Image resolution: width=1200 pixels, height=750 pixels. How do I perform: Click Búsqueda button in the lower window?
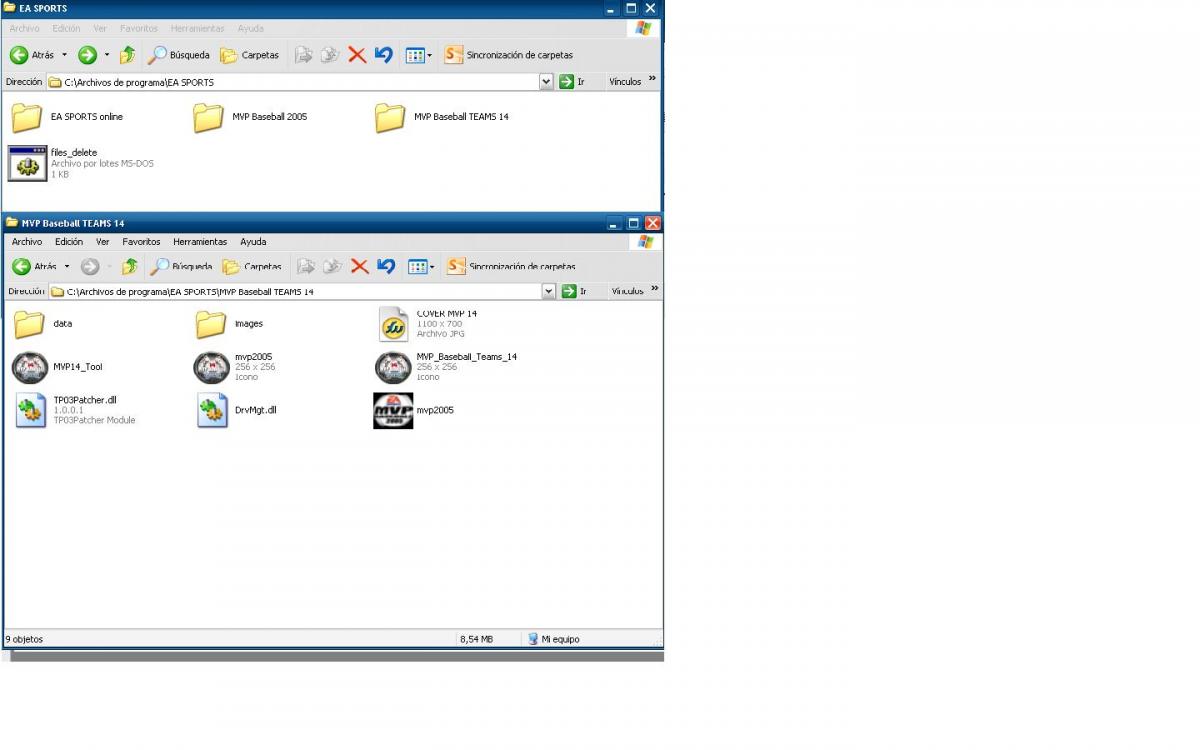(x=181, y=266)
